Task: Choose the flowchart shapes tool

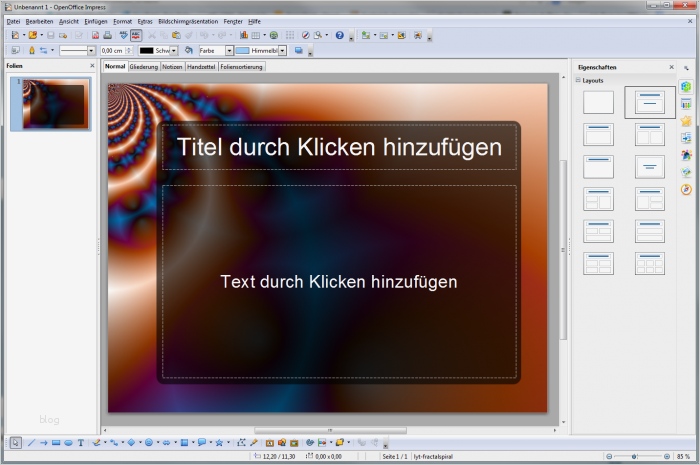Action: 184,443
